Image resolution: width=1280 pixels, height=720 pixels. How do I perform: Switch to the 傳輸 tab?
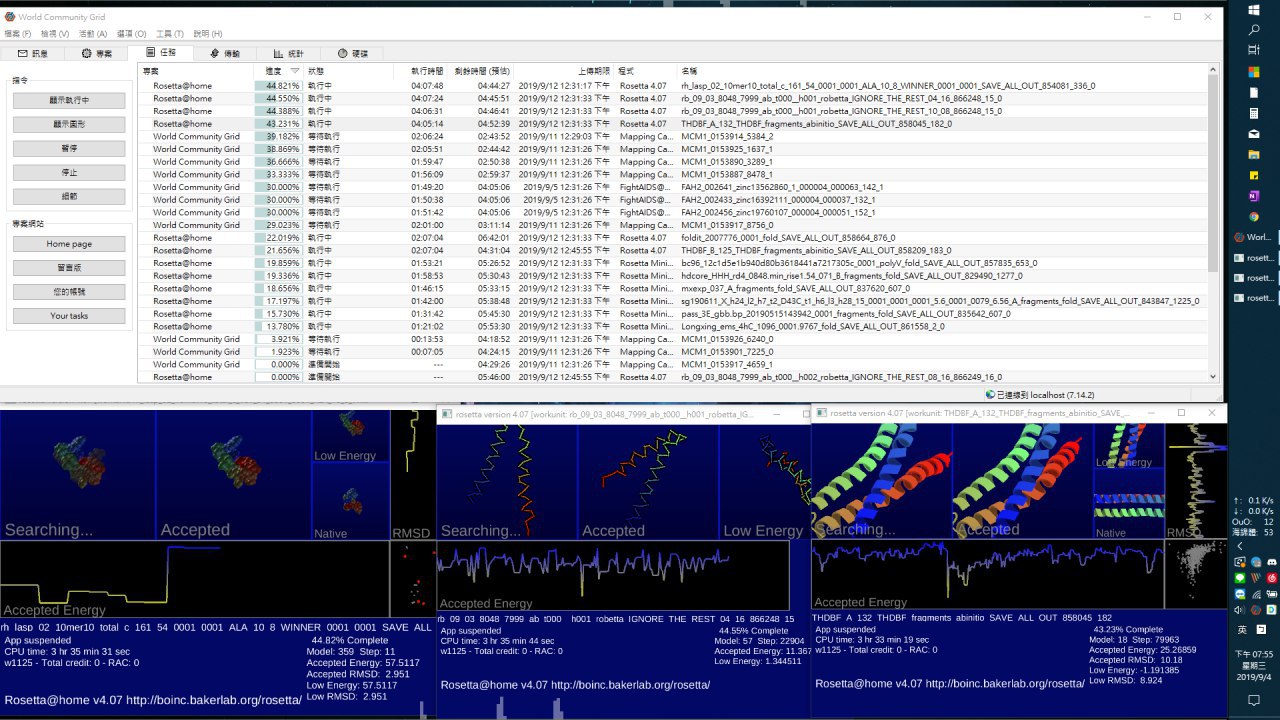click(225, 53)
